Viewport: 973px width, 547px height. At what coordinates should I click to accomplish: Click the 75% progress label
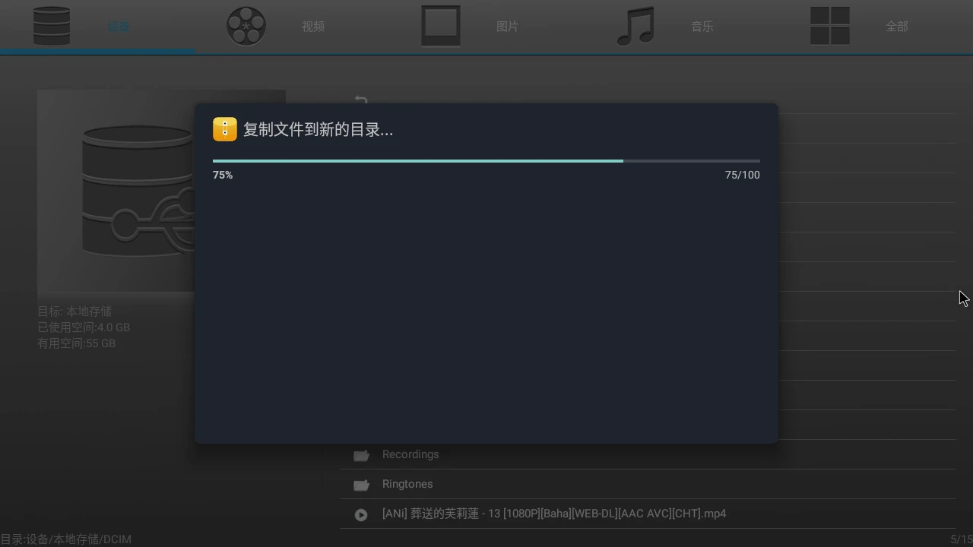pyautogui.click(x=223, y=175)
